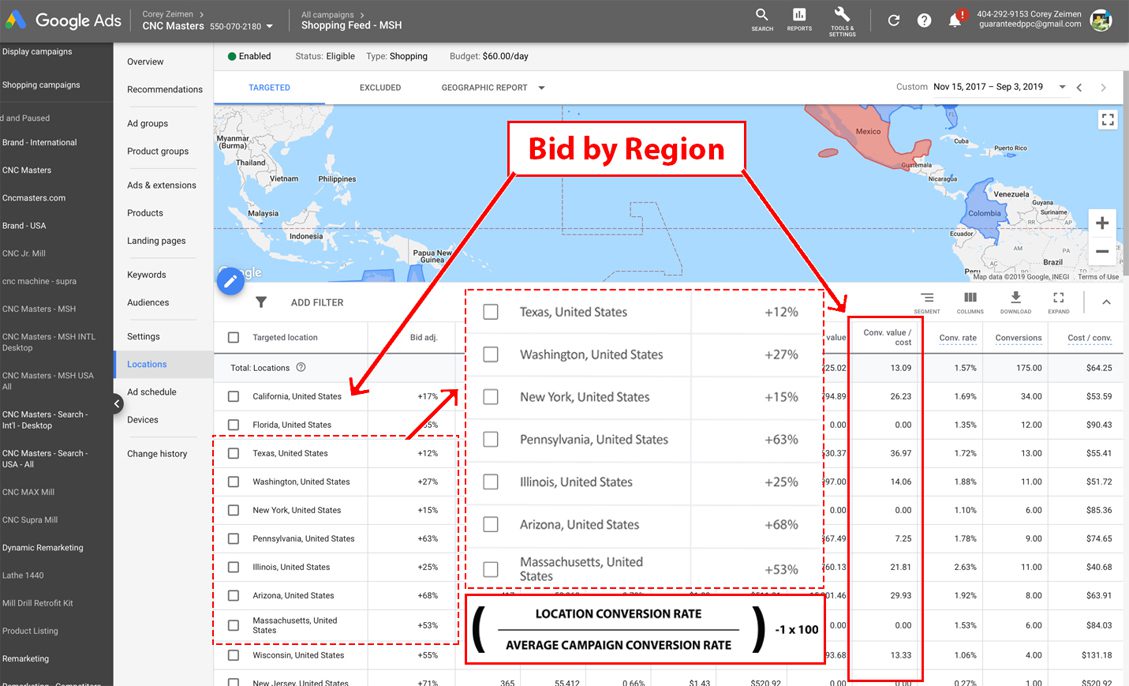Collapse the chart with the up chevron

pyautogui.click(x=1107, y=302)
